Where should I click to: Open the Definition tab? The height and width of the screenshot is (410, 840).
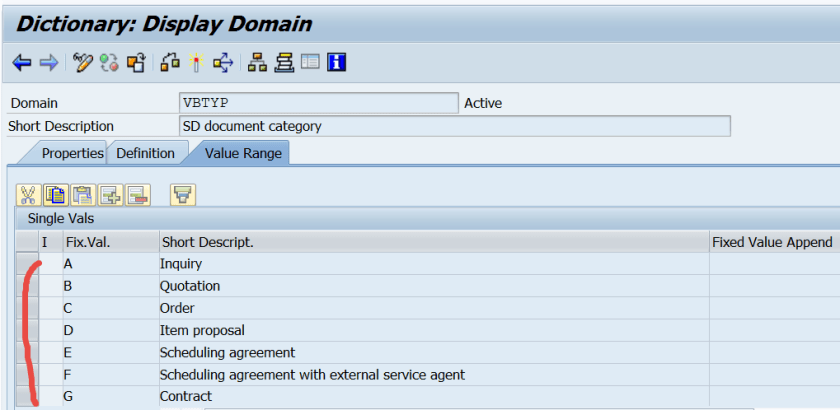(145, 153)
